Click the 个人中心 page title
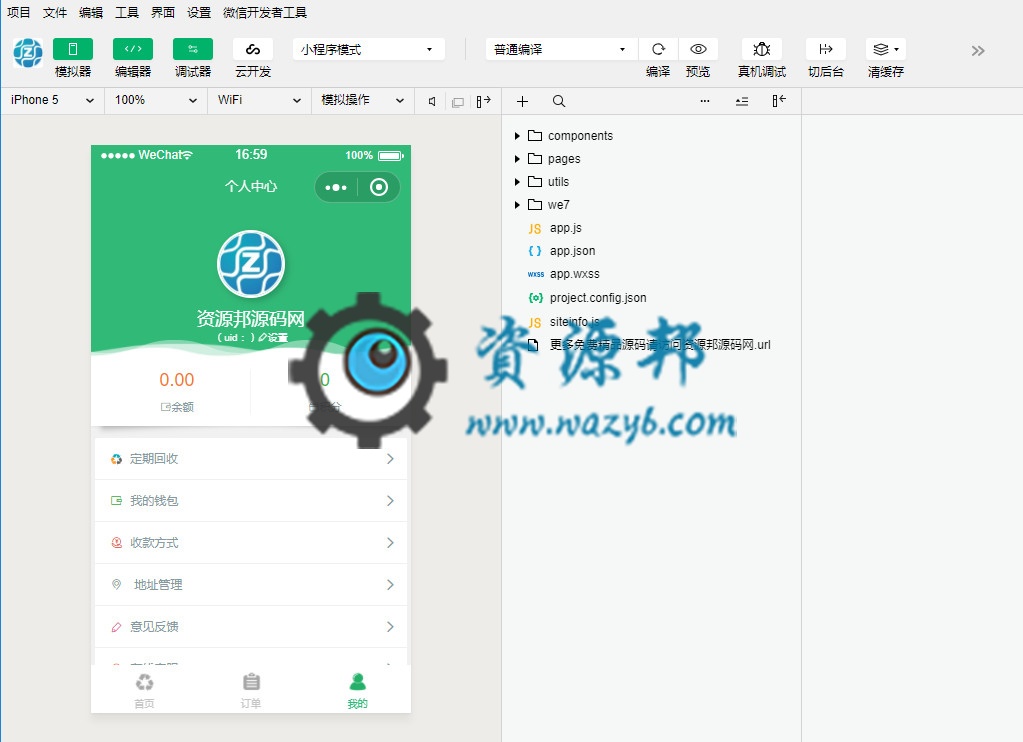 coord(251,187)
